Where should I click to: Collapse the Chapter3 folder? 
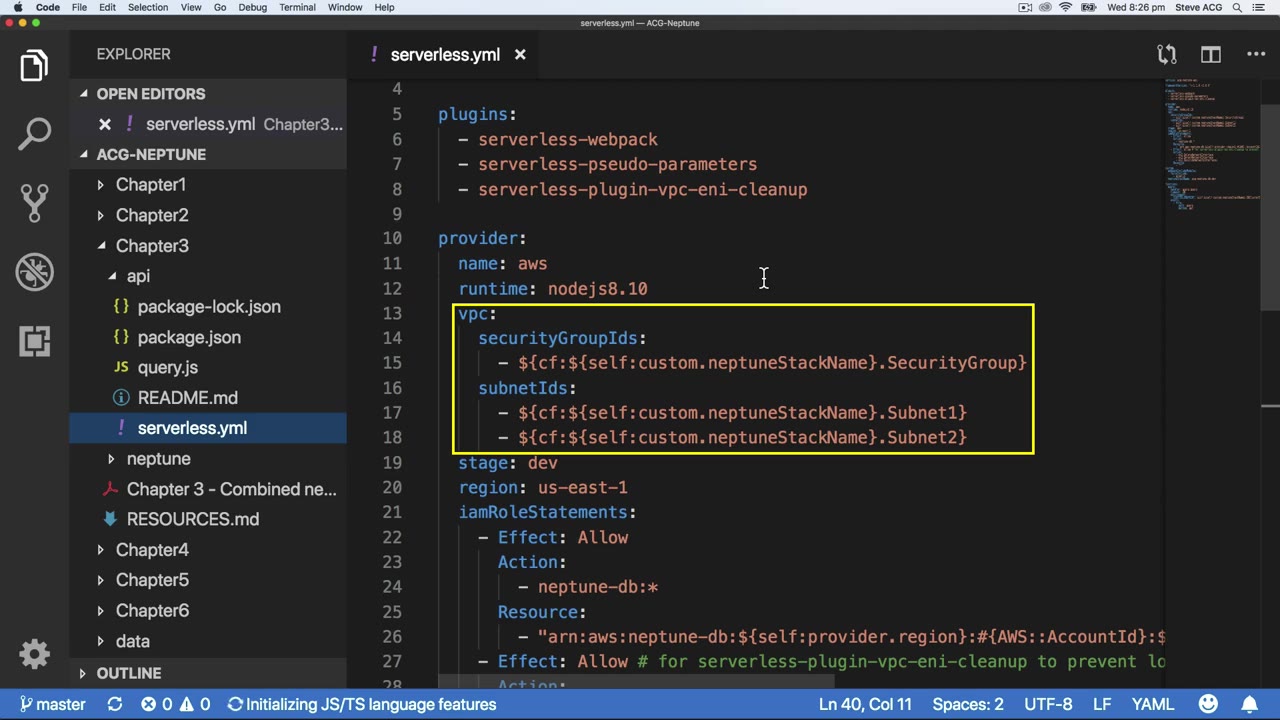[x=151, y=246]
